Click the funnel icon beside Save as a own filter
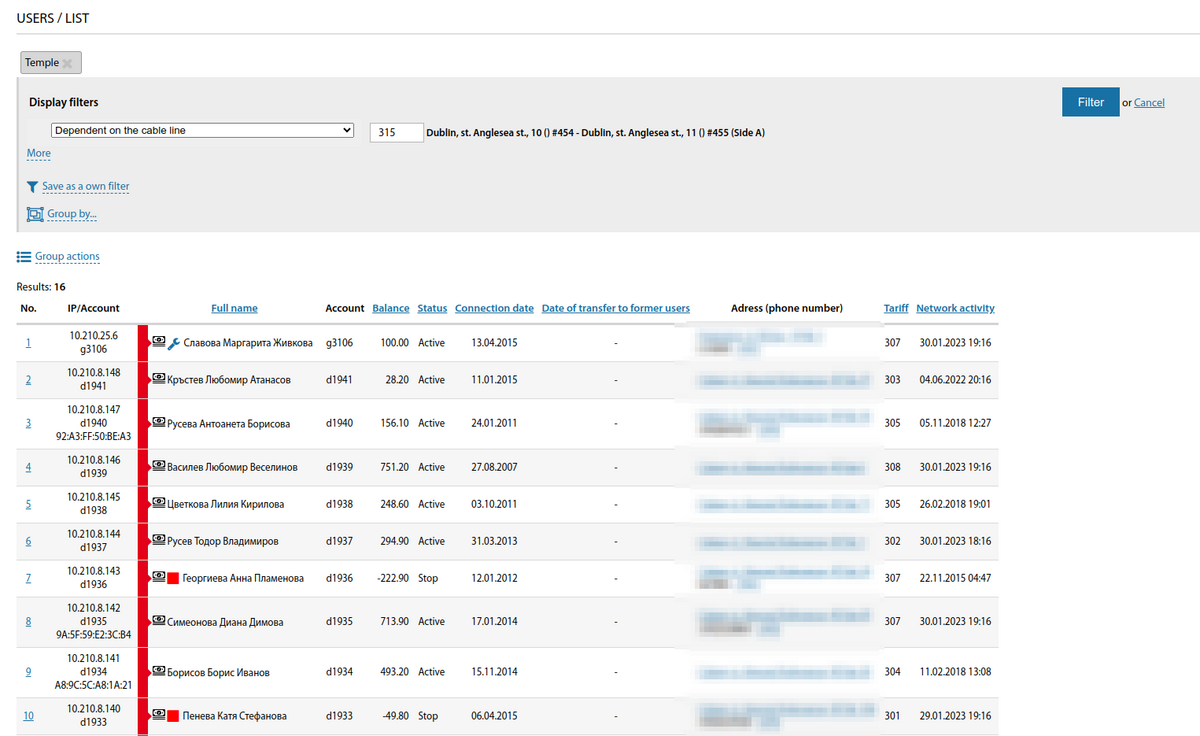Screen dimensions: 1200x736 tap(33, 187)
